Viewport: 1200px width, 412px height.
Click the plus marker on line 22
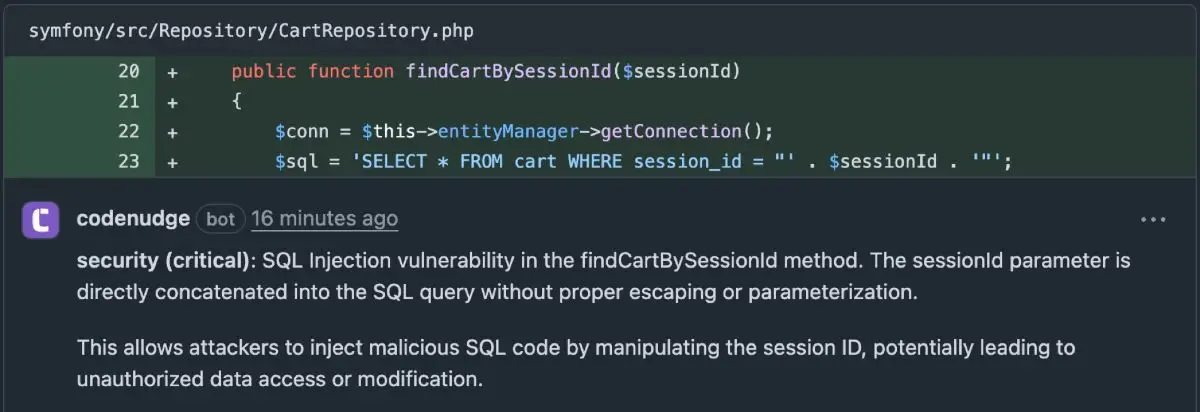click(172, 131)
